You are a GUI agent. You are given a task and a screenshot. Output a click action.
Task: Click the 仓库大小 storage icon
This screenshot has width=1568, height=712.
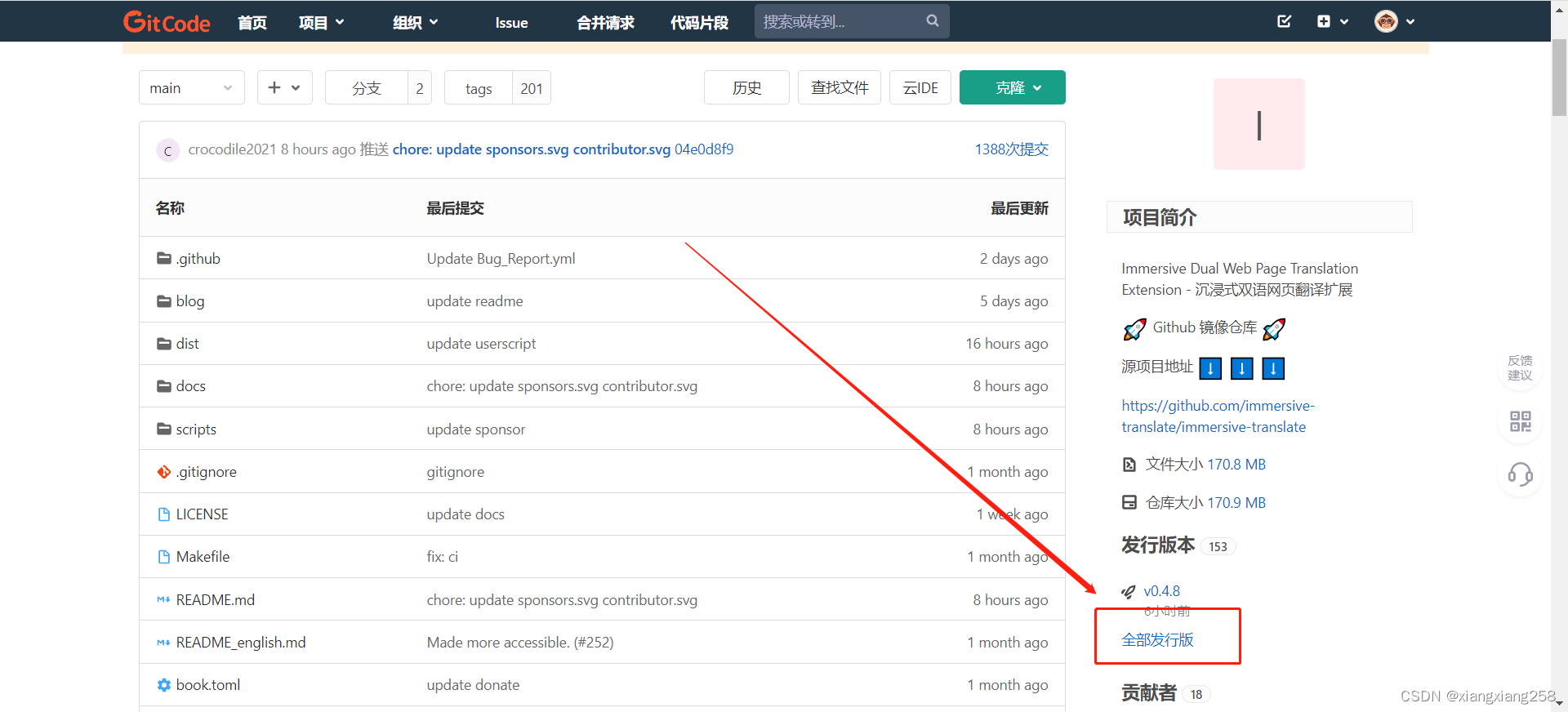[x=1129, y=502]
